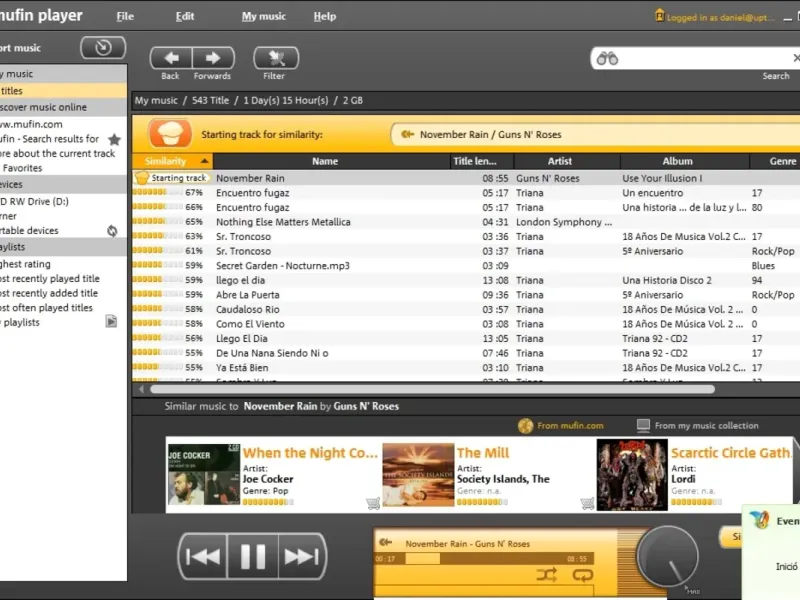Screen dimensions: 800x600
Task: Click the new playlist icon in sidebar
Action: point(111,321)
